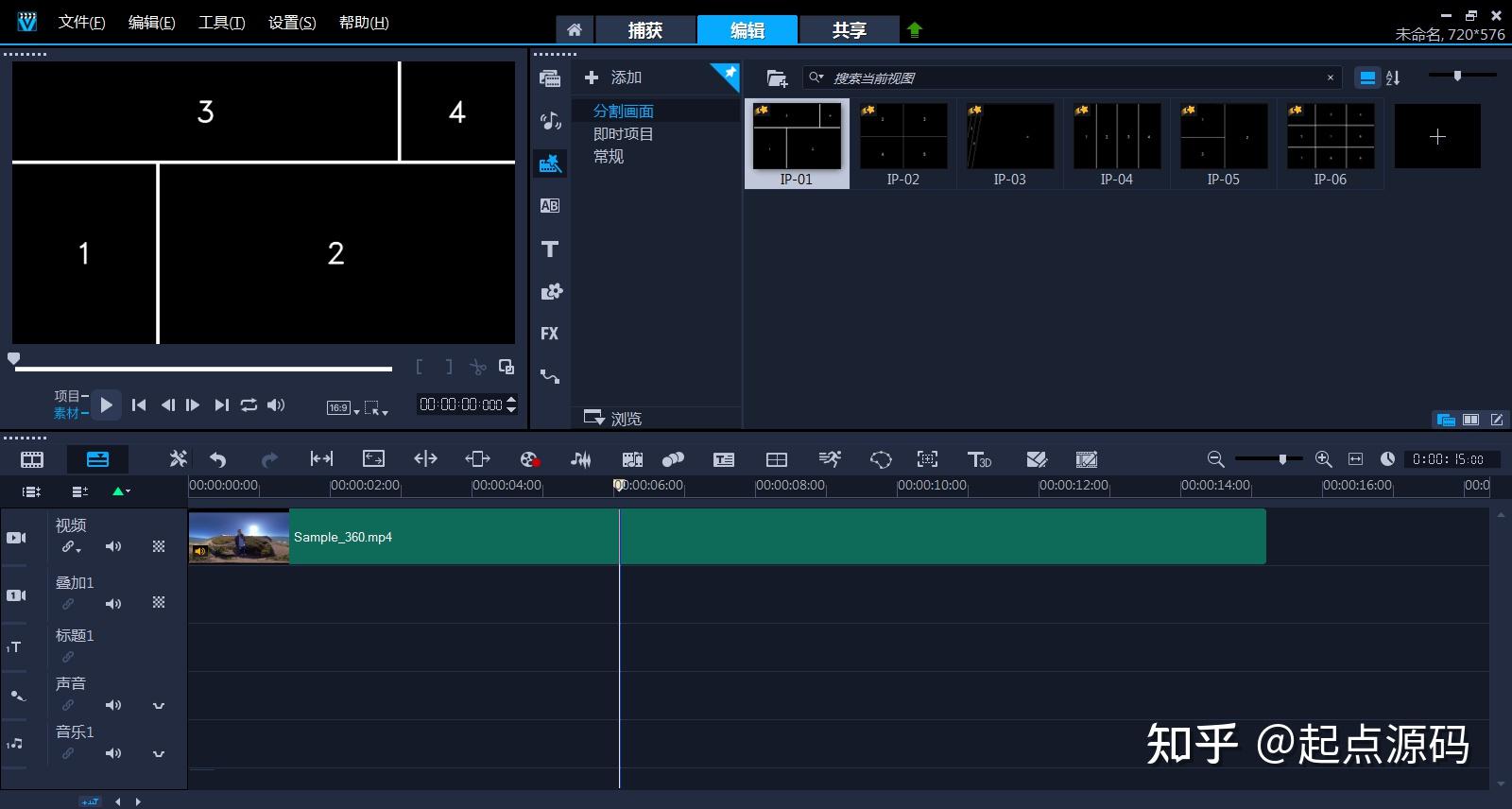This screenshot has width=1512, height=809.
Task: Click the home tab icon
Action: point(575,30)
